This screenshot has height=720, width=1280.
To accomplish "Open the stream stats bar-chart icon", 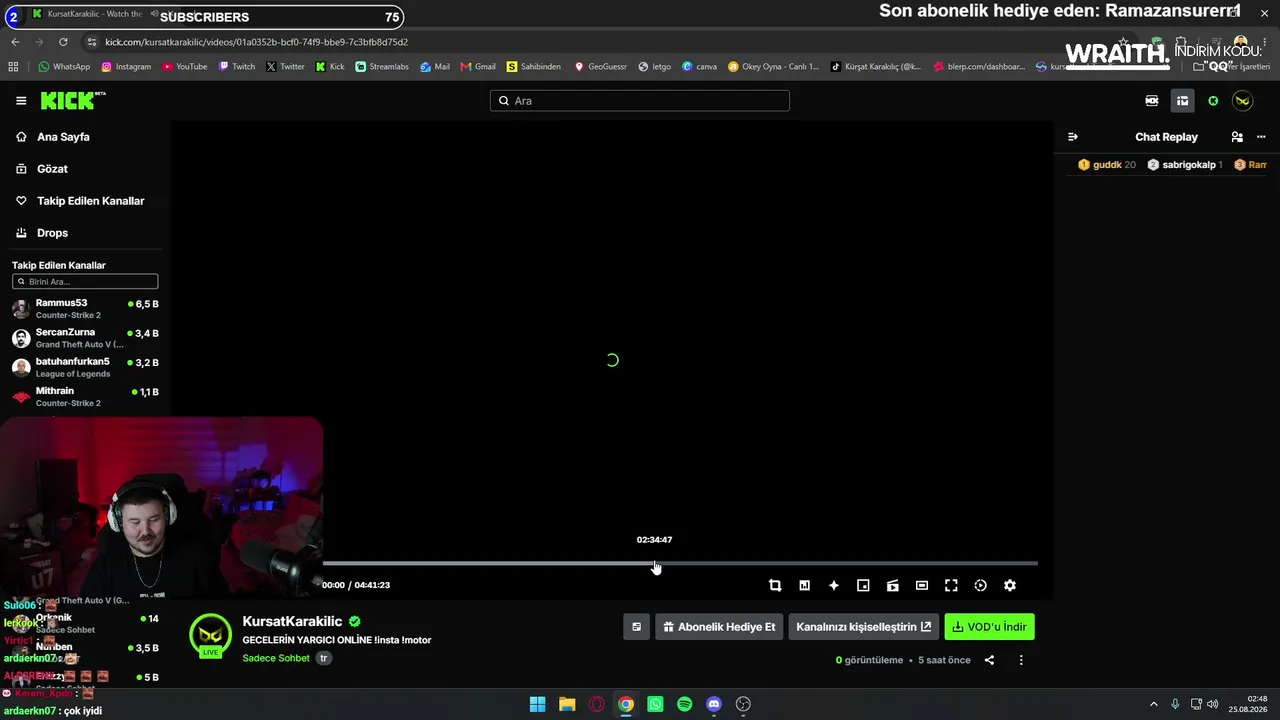I will tap(804, 585).
